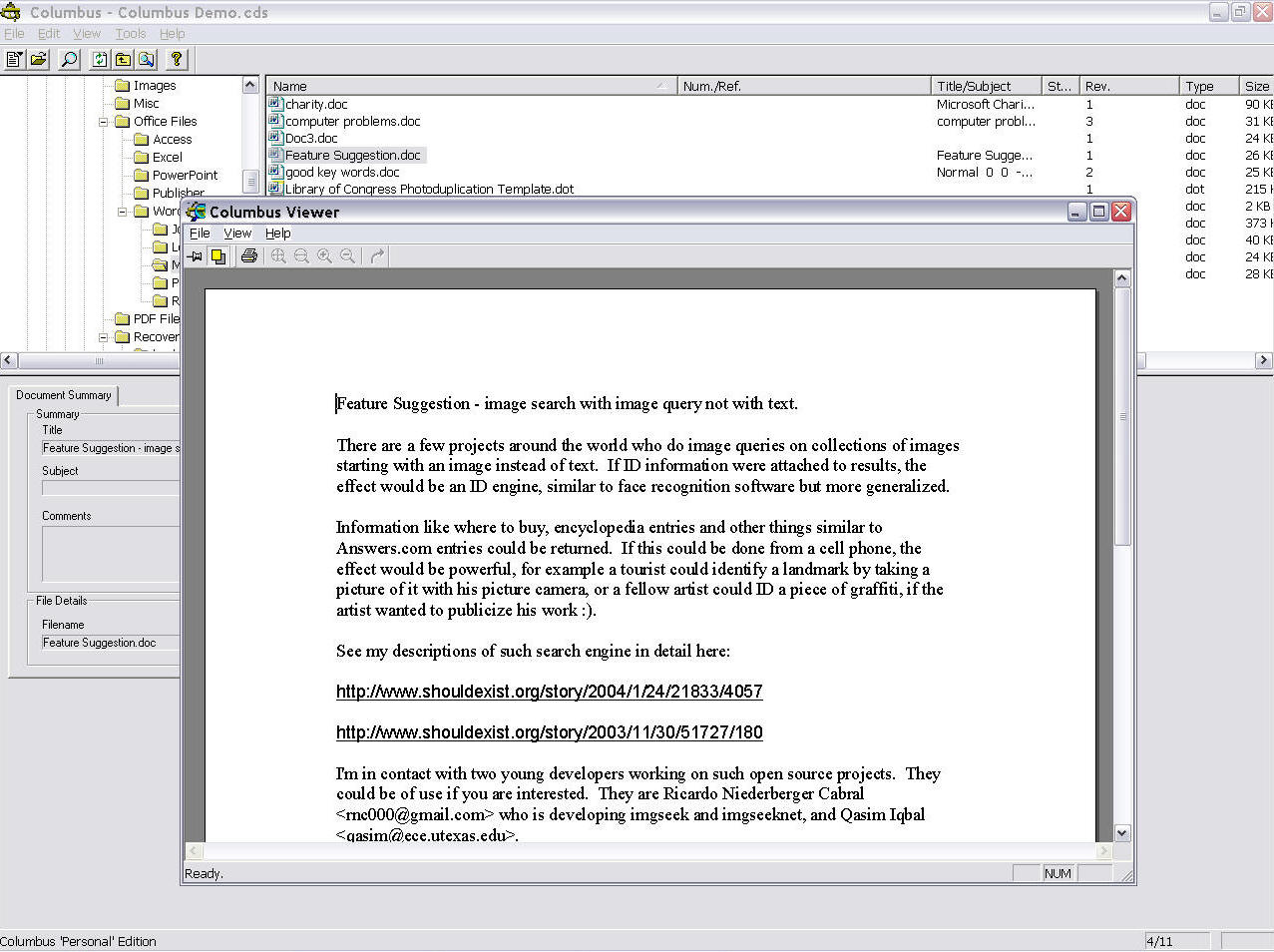
Task: Click the open folder icon in Columbus toolbar
Action: tap(39, 60)
